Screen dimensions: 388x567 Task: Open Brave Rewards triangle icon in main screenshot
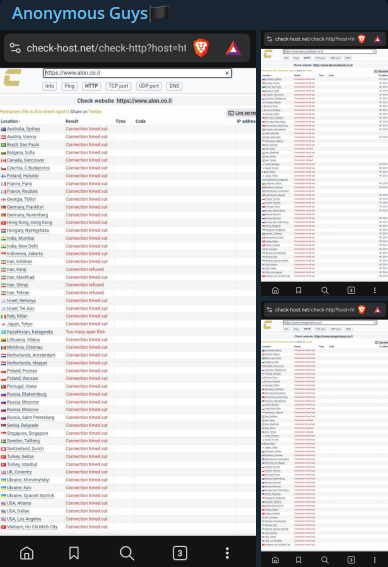point(233,48)
